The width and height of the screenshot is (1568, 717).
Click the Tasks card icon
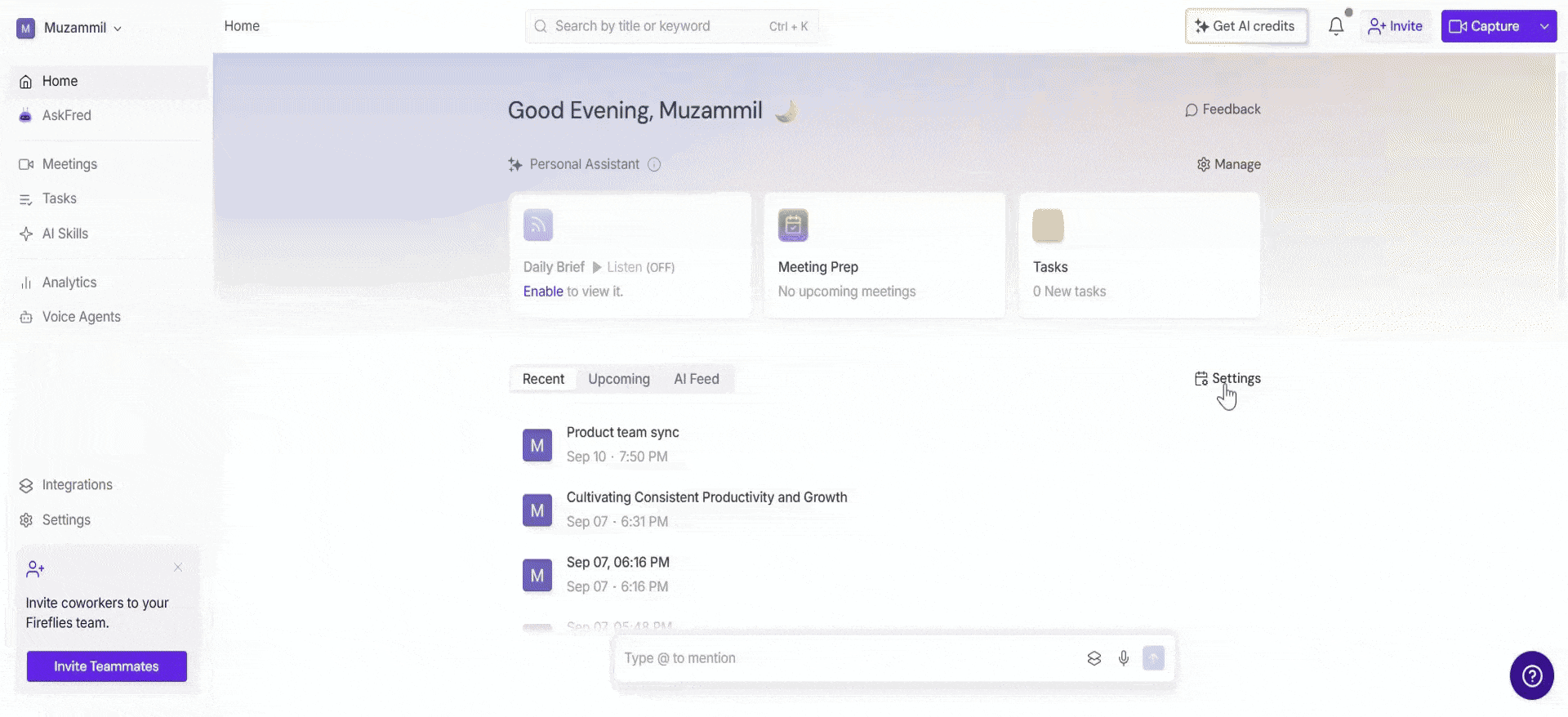(1048, 225)
